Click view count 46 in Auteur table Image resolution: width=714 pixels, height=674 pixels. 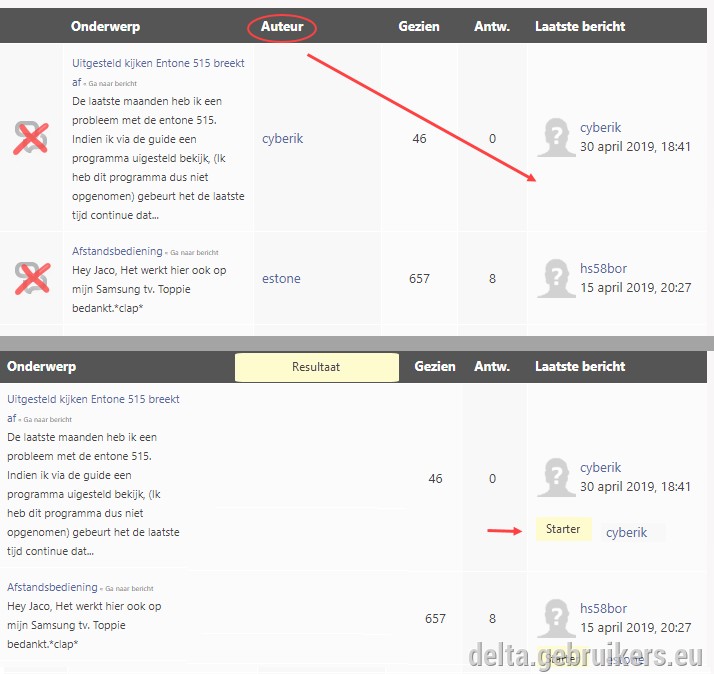(x=419, y=138)
